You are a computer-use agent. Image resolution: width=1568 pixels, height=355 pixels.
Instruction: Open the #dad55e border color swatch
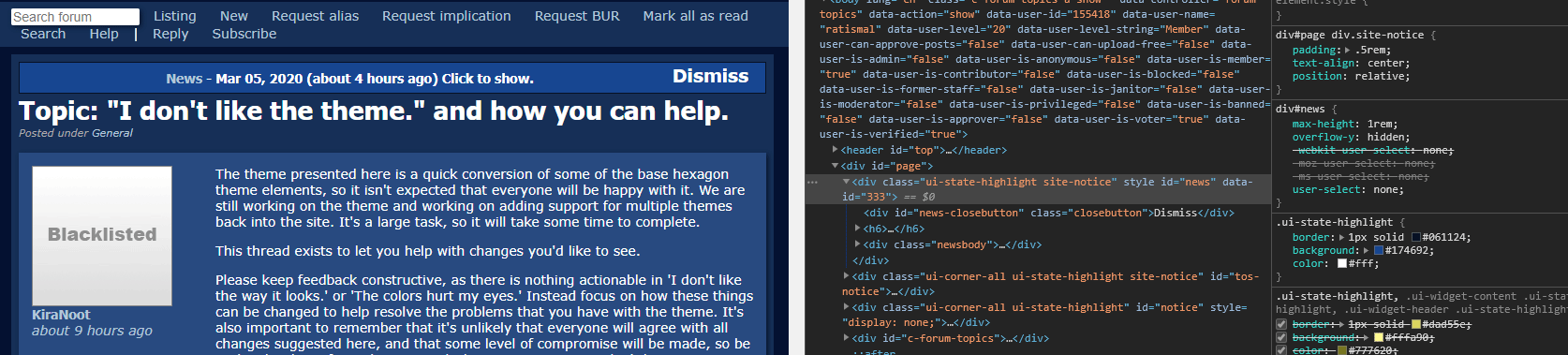point(1416,325)
